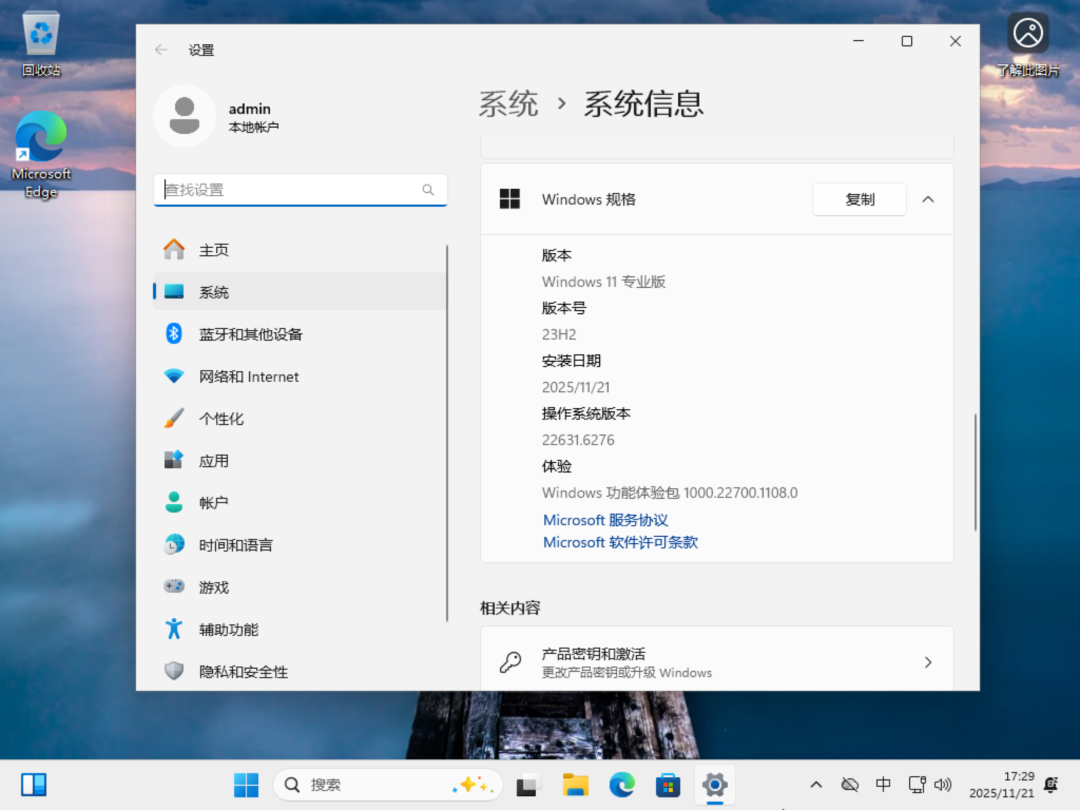1080x810 pixels.
Task: Select 隐私和安全性 menu entry
Action: point(300,671)
